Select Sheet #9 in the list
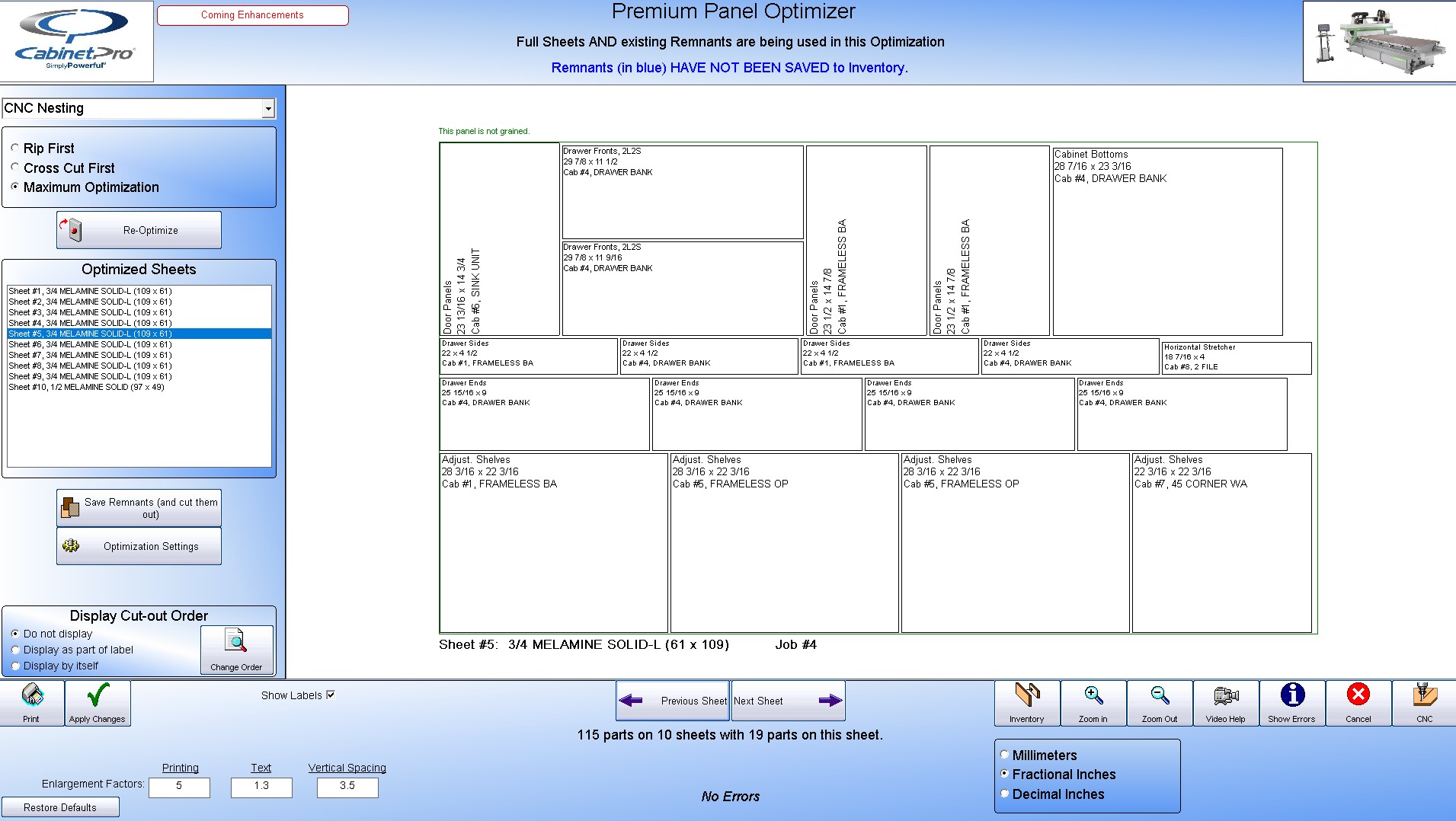1456x821 pixels. [x=139, y=376]
